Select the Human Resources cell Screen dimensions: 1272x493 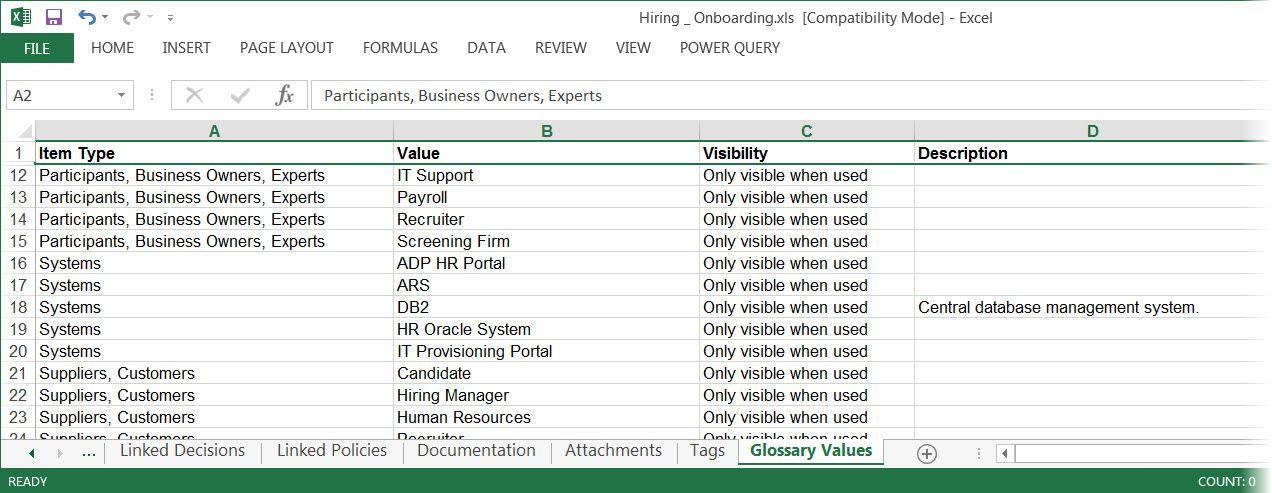pyautogui.click(x=546, y=417)
